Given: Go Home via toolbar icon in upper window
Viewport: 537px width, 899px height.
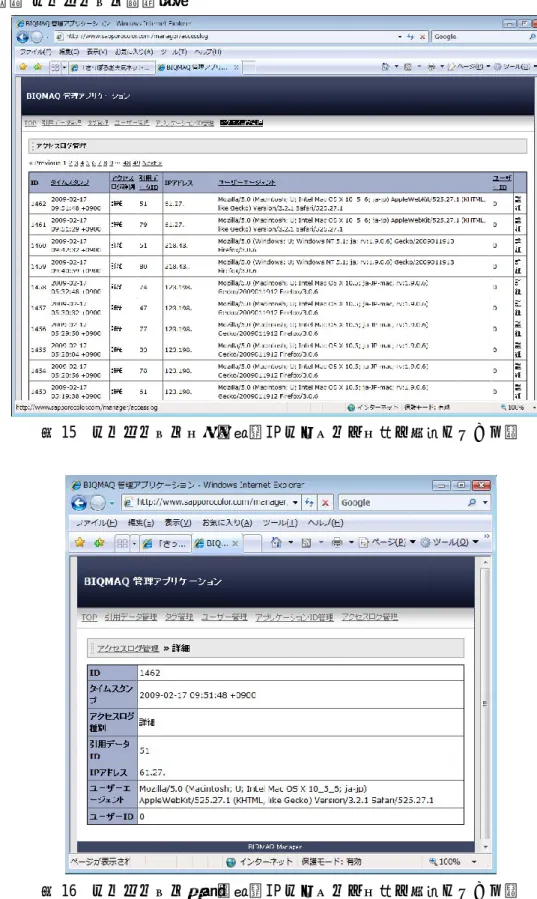Looking at the screenshot, I should [x=386, y=67].
